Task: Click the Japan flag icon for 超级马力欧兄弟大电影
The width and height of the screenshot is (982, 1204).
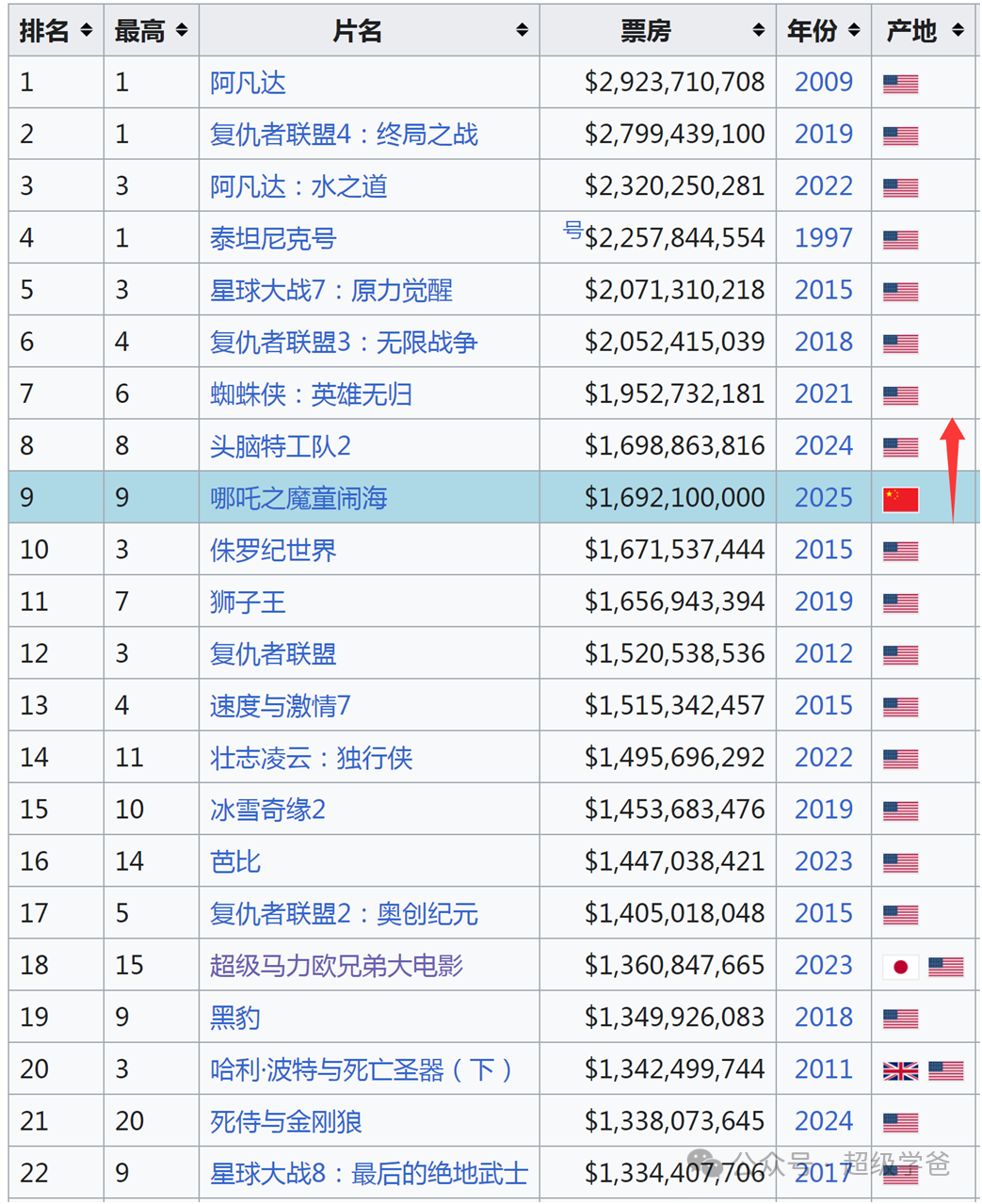Action: click(x=901, y=967)
